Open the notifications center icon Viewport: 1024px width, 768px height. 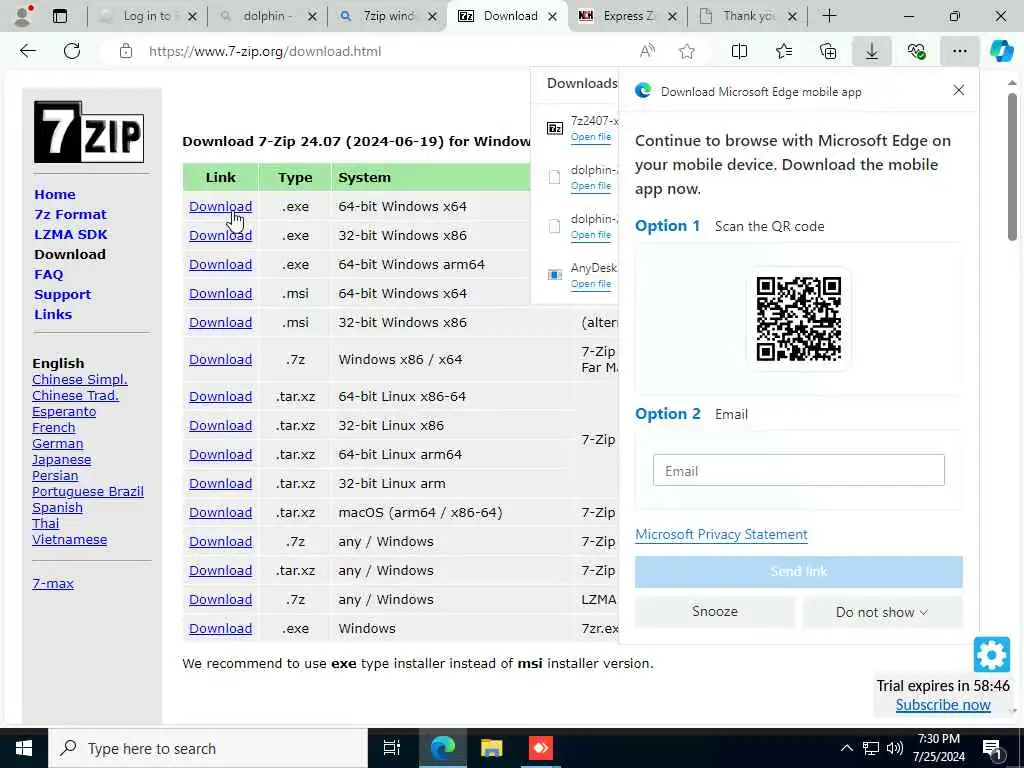992,748
